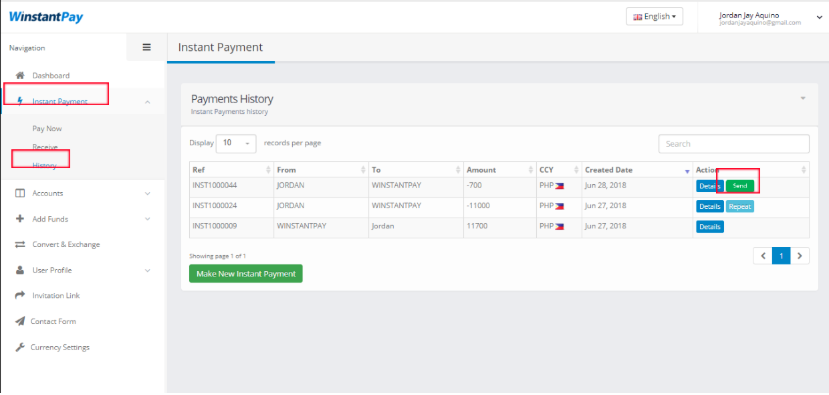
Task: Click the Dashboard home icon
Action: [20, 75]
